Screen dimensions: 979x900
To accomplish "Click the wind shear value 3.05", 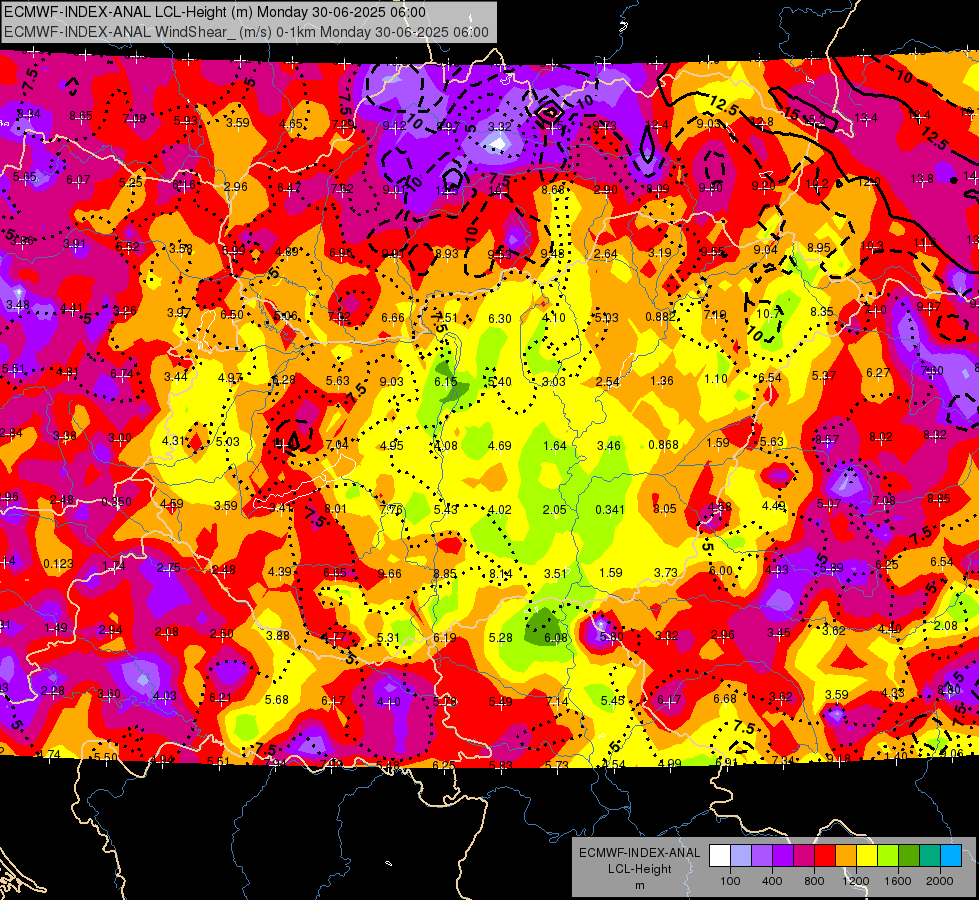I will pos(664,508).
